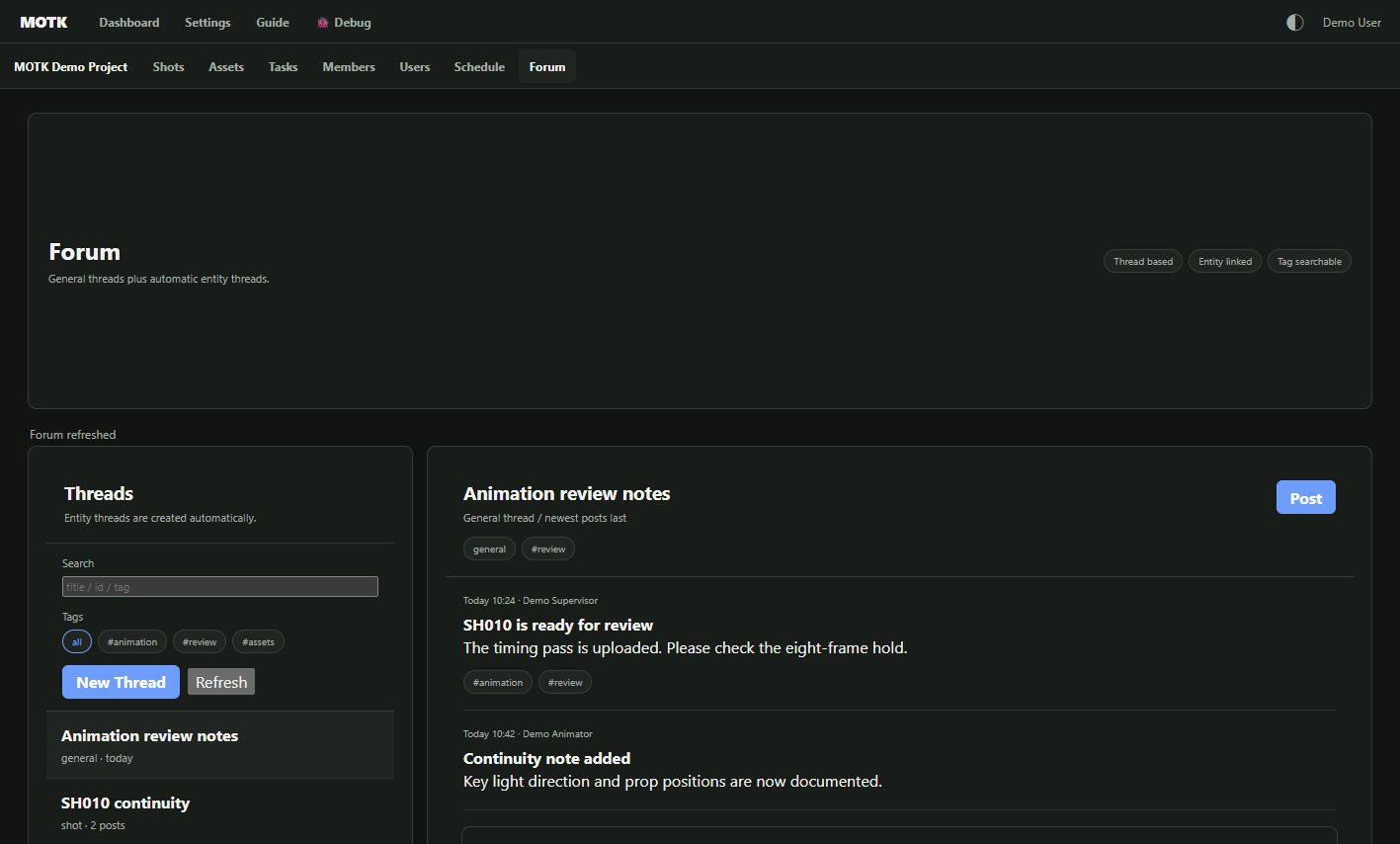Filter threads by #animation tag

(132, 641)
